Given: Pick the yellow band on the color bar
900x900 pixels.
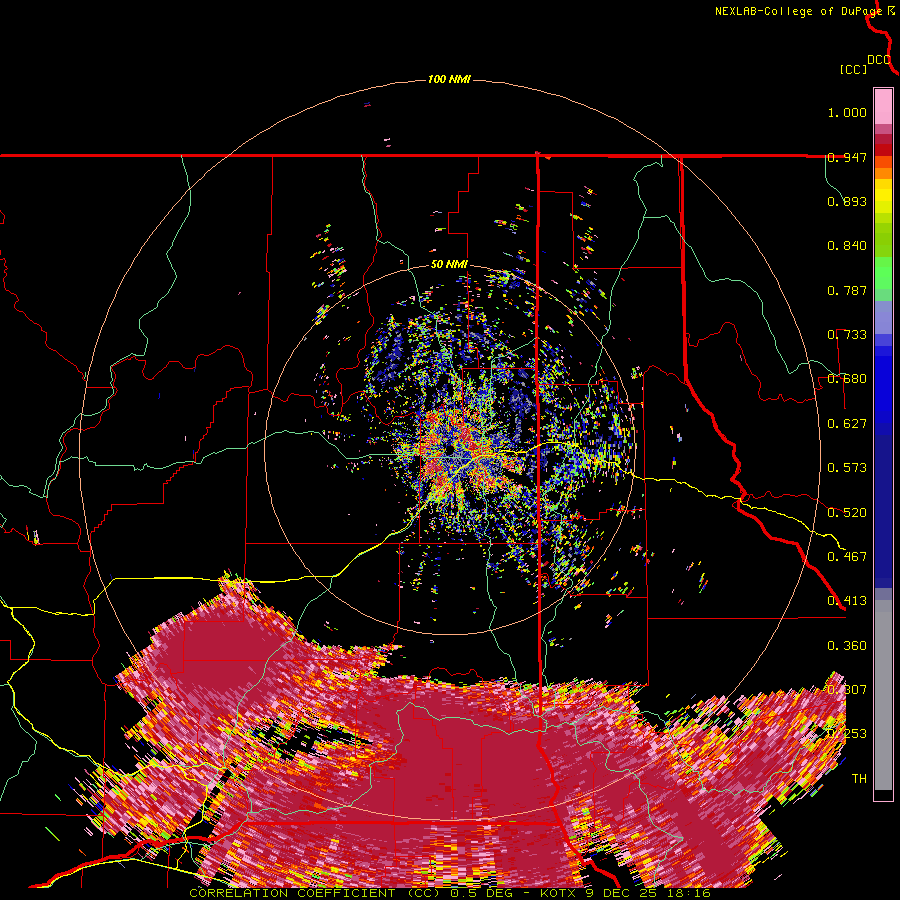Looking at the screenshot, I should coord(883,198).
